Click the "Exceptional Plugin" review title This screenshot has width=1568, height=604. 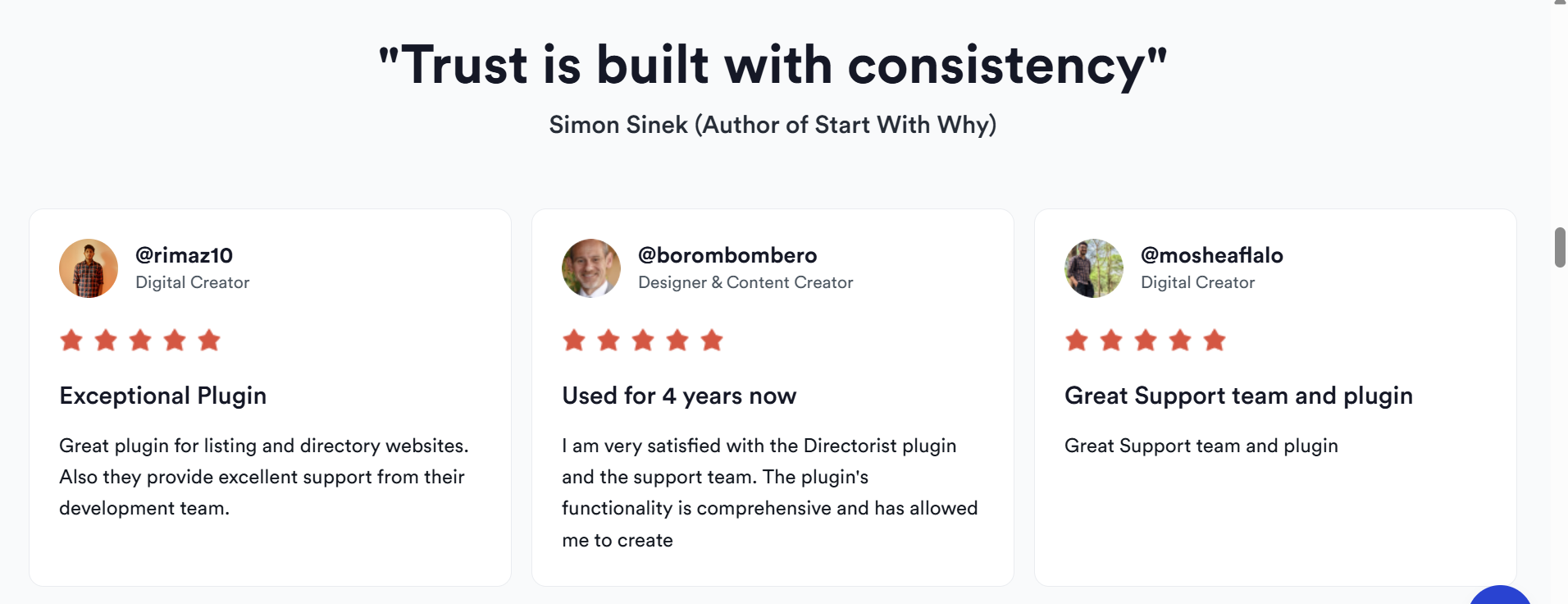click(x=162, y=396)
